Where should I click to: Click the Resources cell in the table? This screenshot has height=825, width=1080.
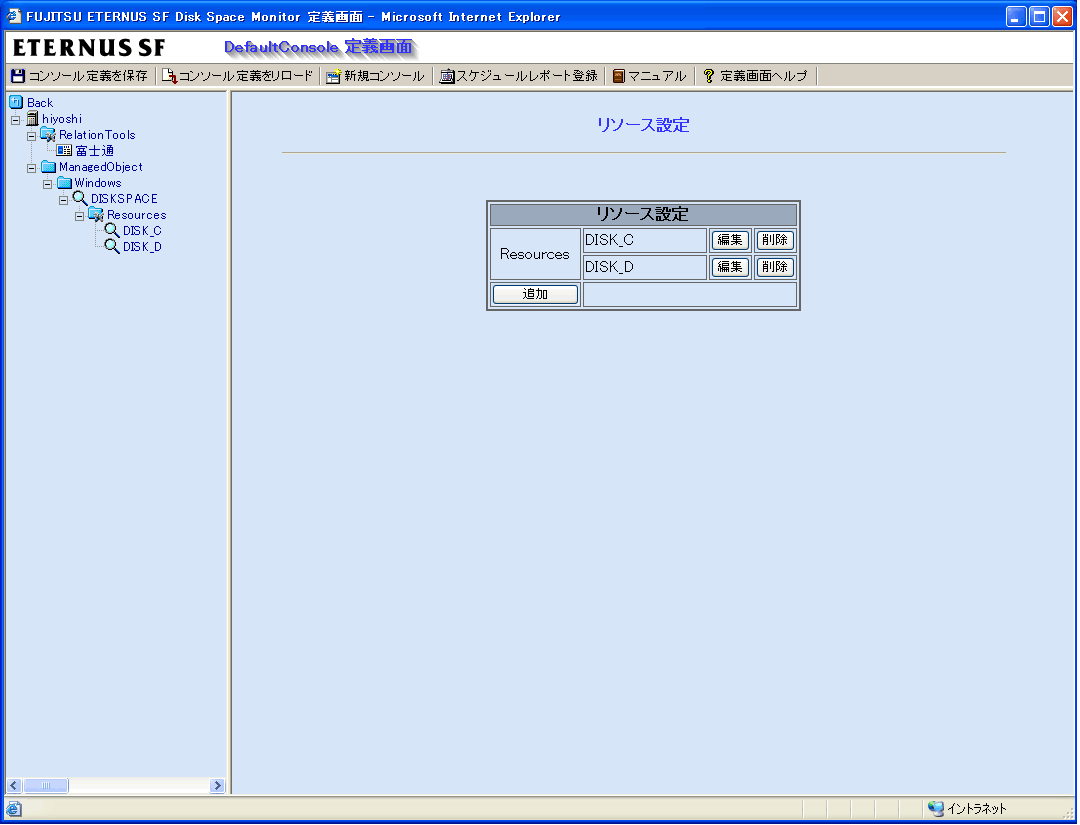click(535, 254)
